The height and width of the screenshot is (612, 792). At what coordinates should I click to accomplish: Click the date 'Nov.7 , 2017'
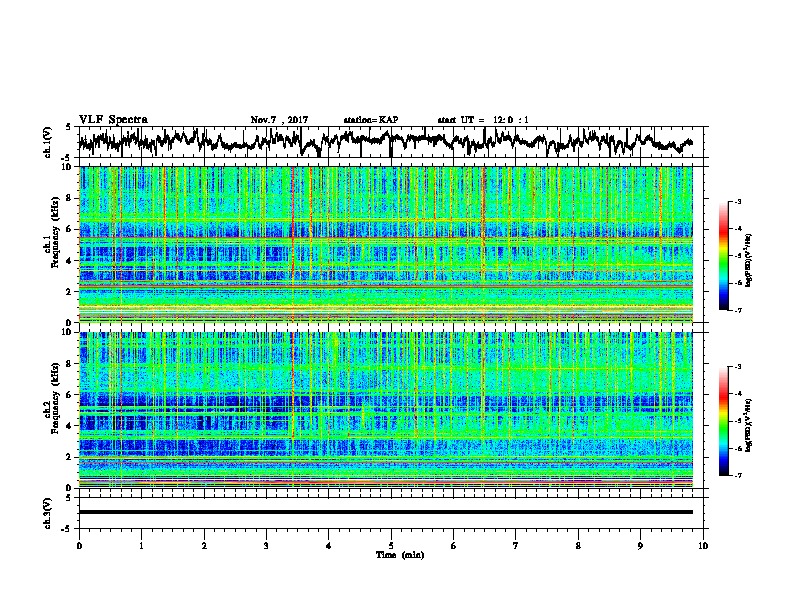pyautogui.click(x=279, y=120)
